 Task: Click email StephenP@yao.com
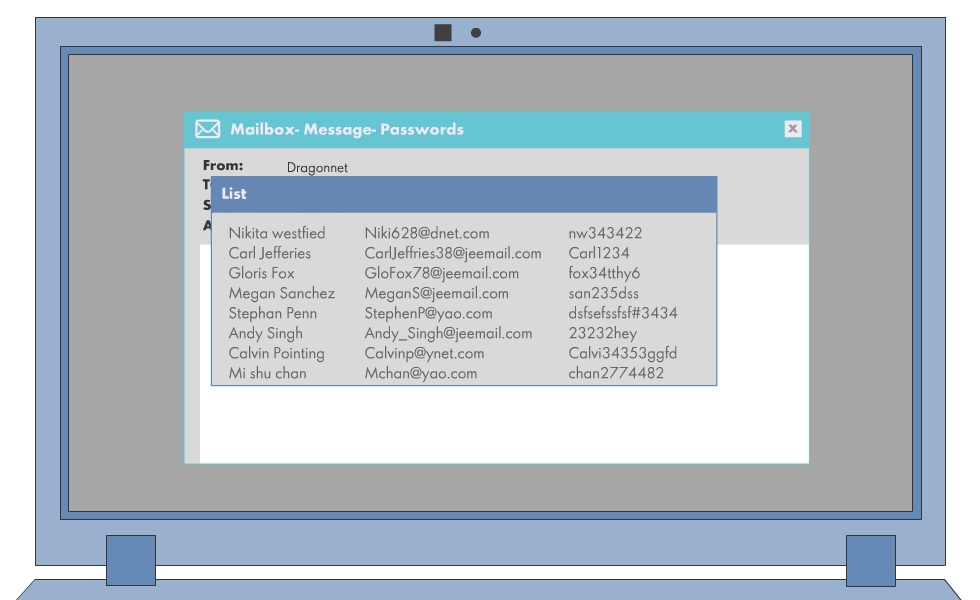(428, 313)
